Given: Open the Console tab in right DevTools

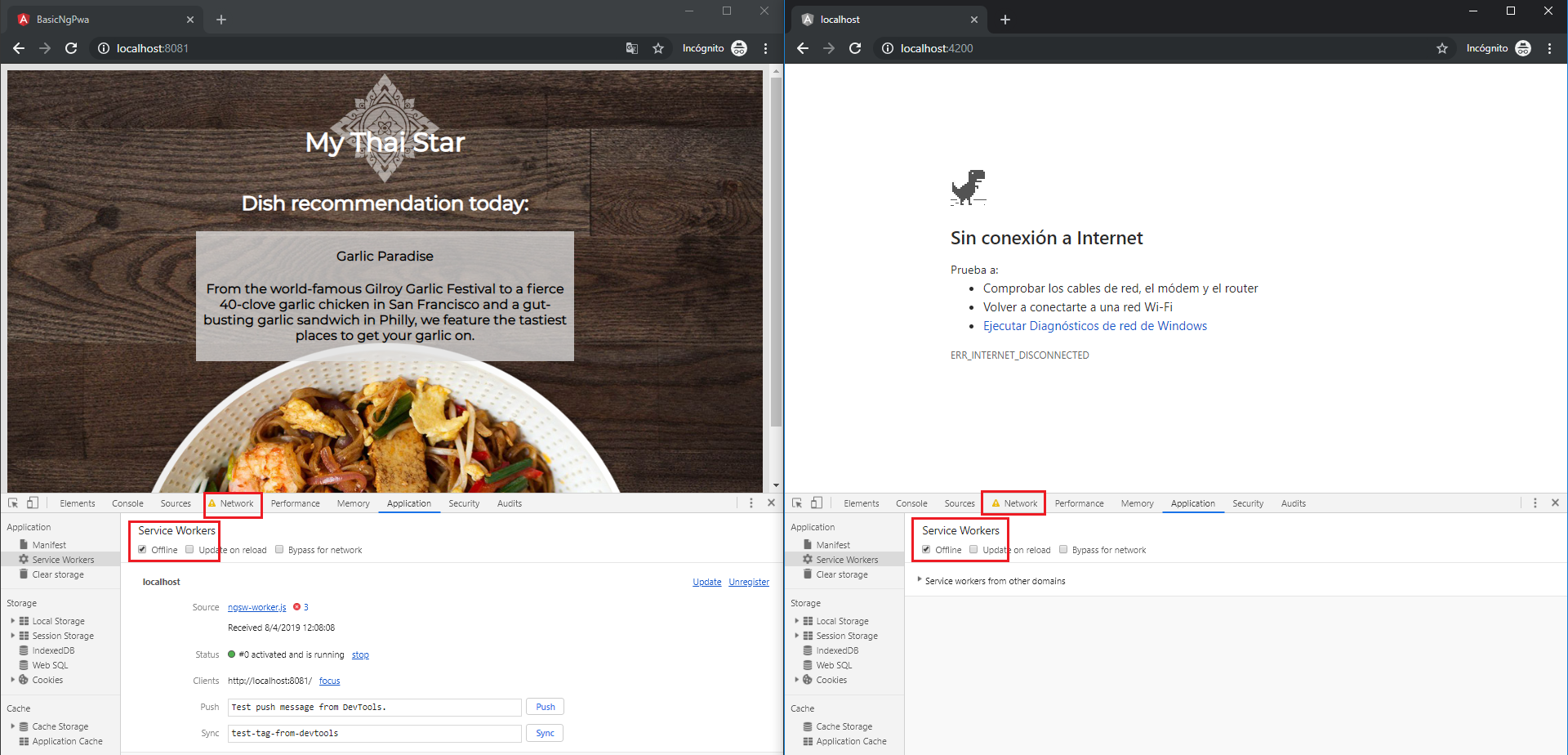Looking at the screenshot, I should tap(911, 503).
